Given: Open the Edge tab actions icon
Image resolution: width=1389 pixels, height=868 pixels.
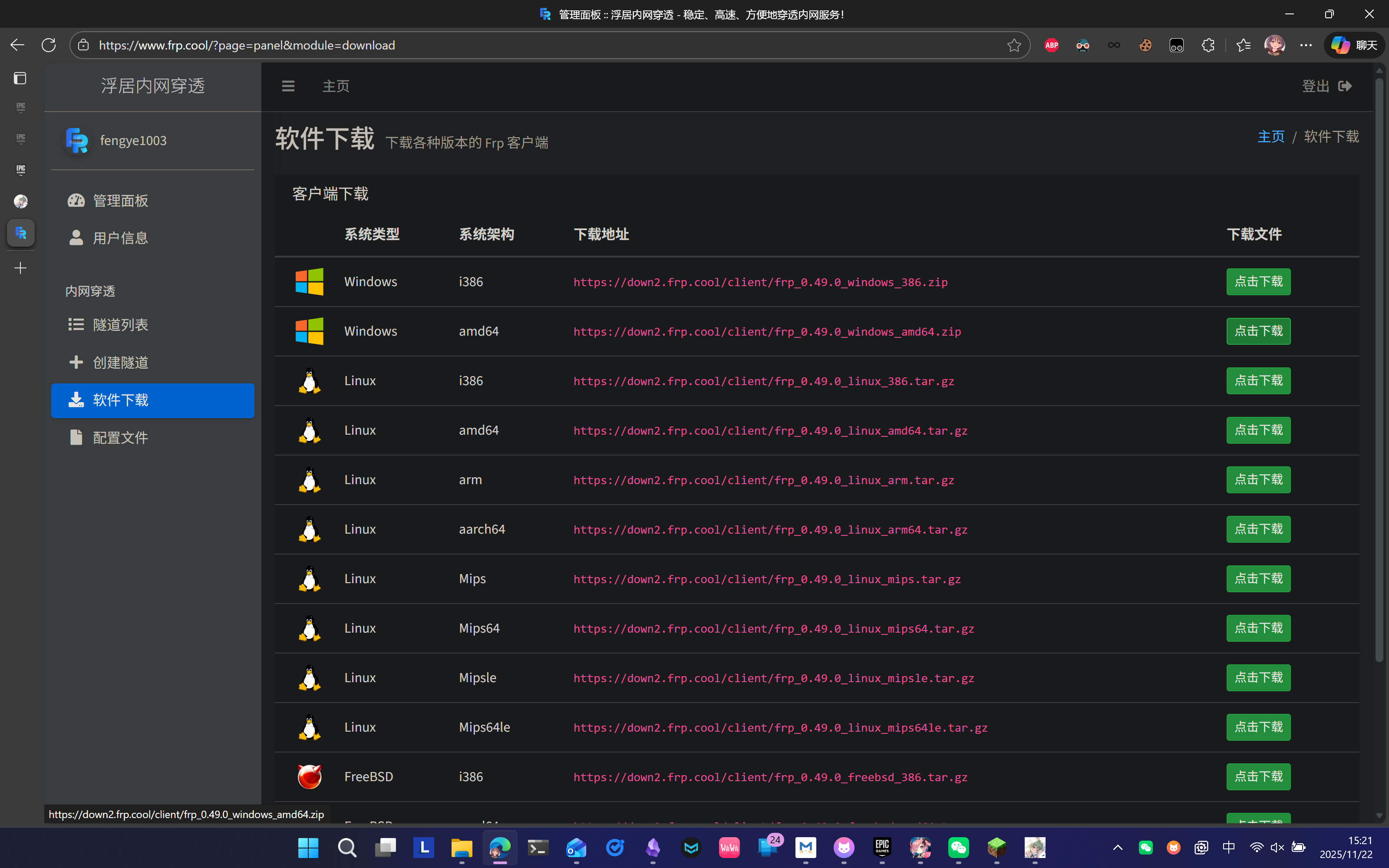Looking at the screenshot, I should click(20, 78).
